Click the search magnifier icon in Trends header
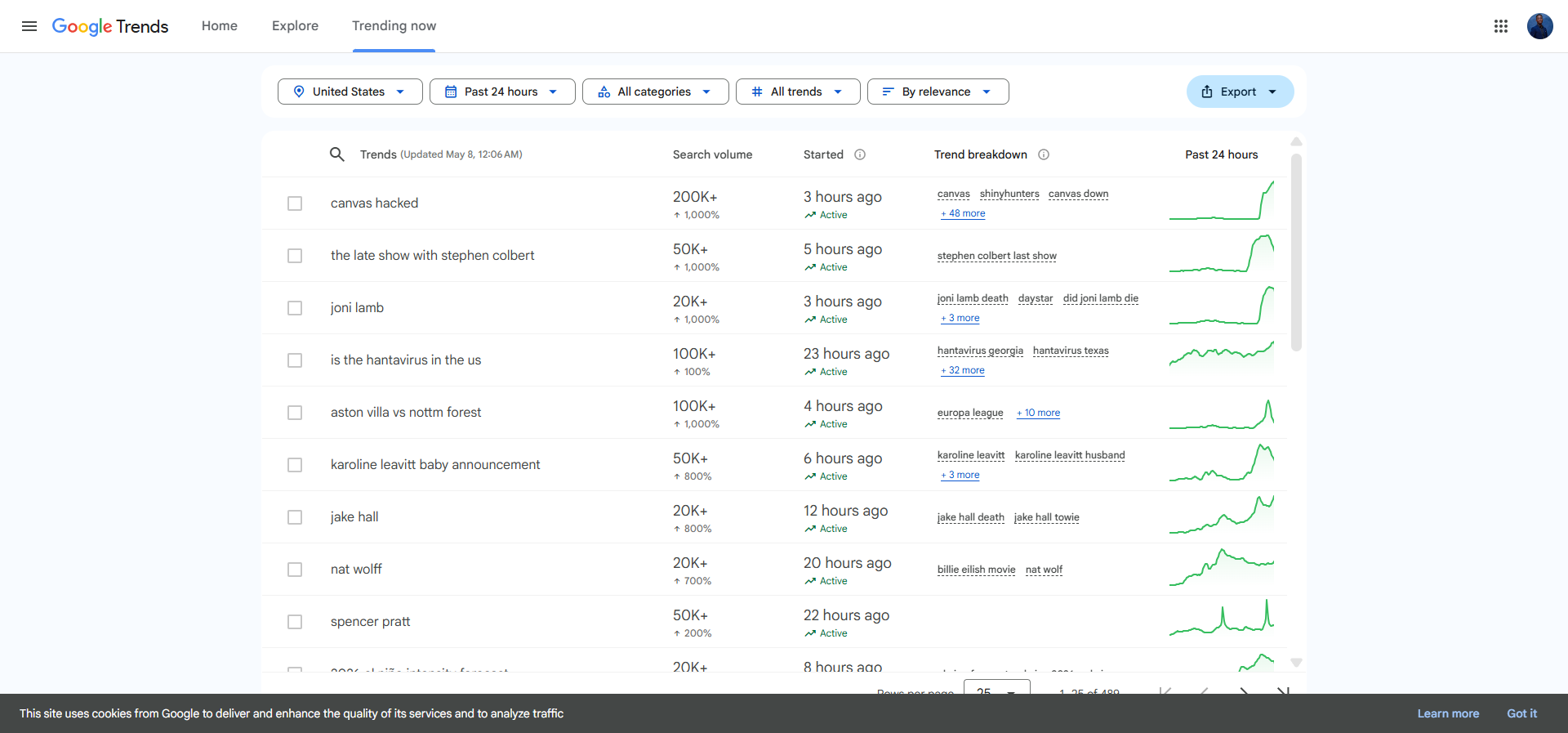This screenshot has height=733, width=1568. pyautogui.click(x=336, y=154)
